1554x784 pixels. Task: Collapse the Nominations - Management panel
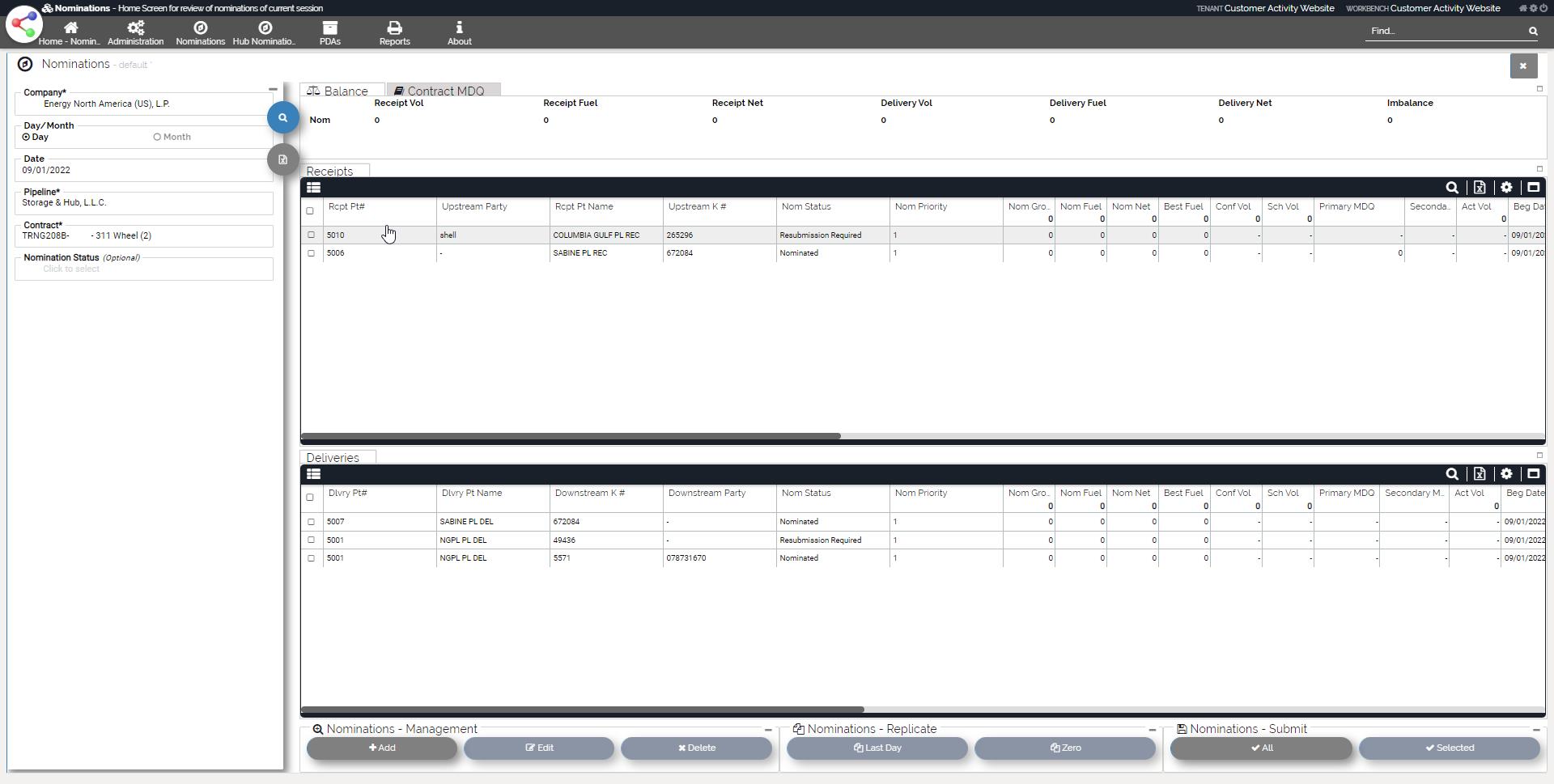[x=768, y=730]
